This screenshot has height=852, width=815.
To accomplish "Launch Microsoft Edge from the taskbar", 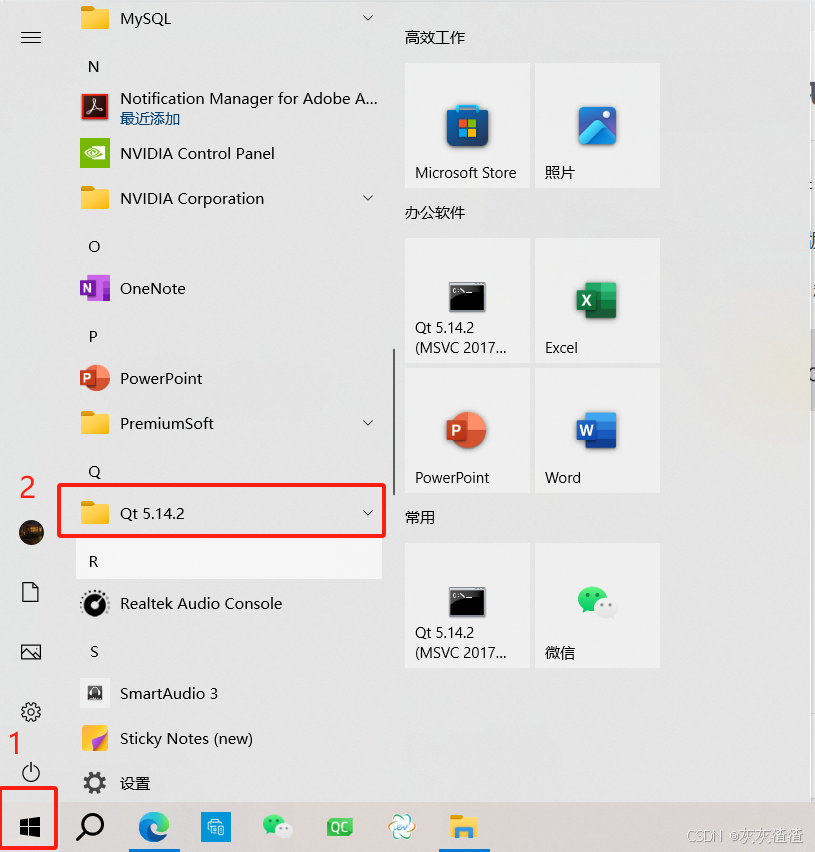I will (154, 827).
